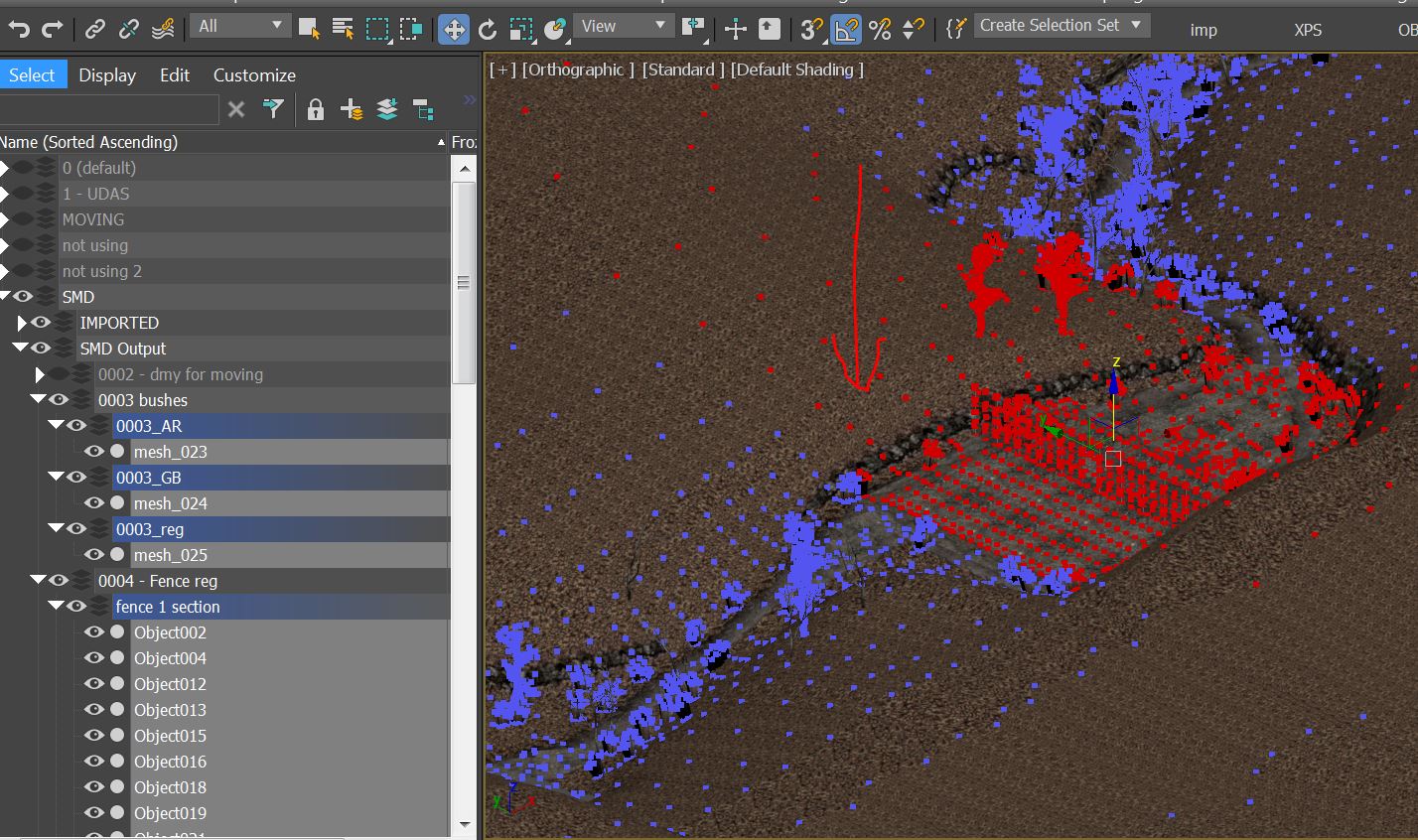Toggle the Angle Snap button
Image resolution: width=1418 pixels, height=840 pixels.
845,29
